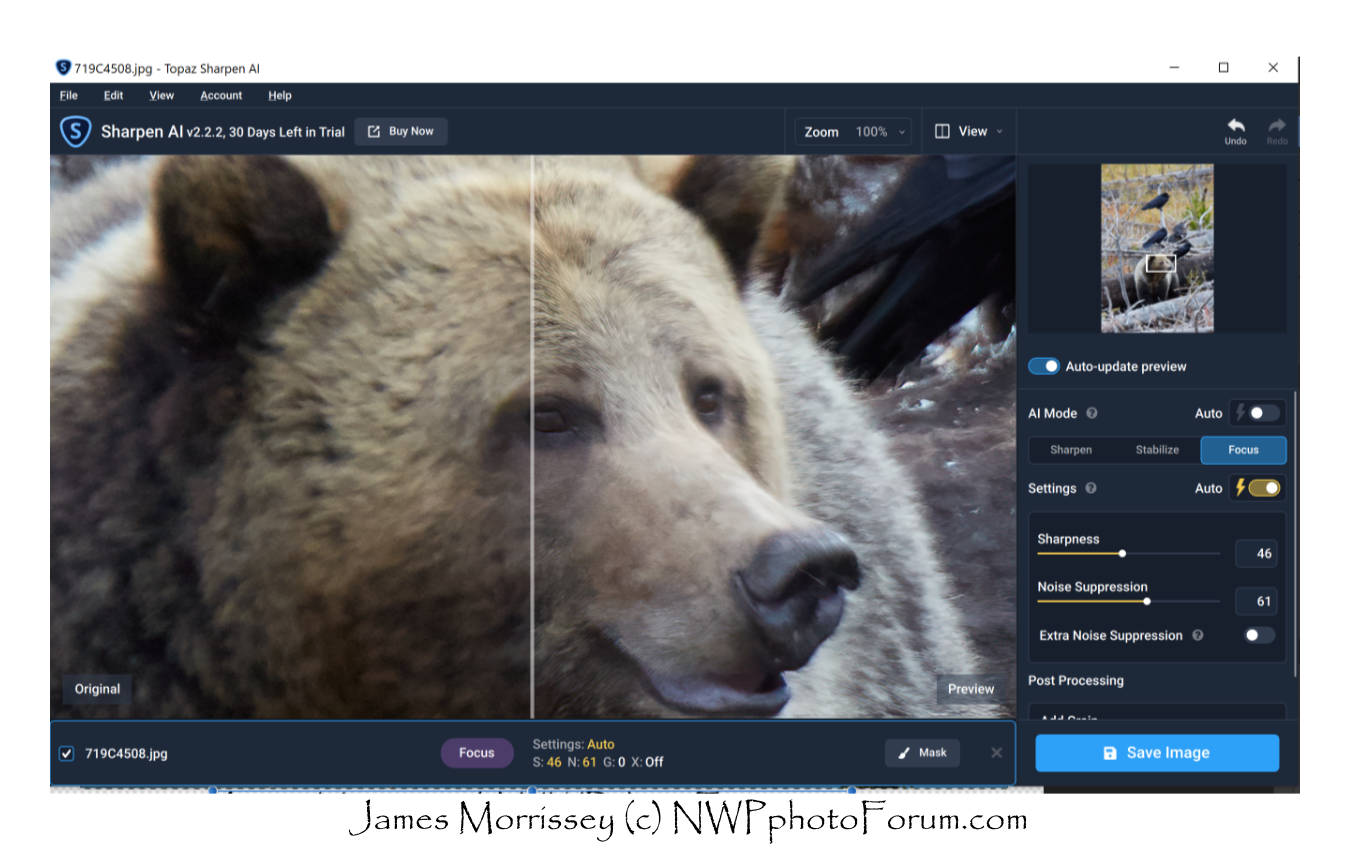The height and width of the screenshot is (850, 1350).
Task: Select the Focus mode tab
Action: [1243, 450]
